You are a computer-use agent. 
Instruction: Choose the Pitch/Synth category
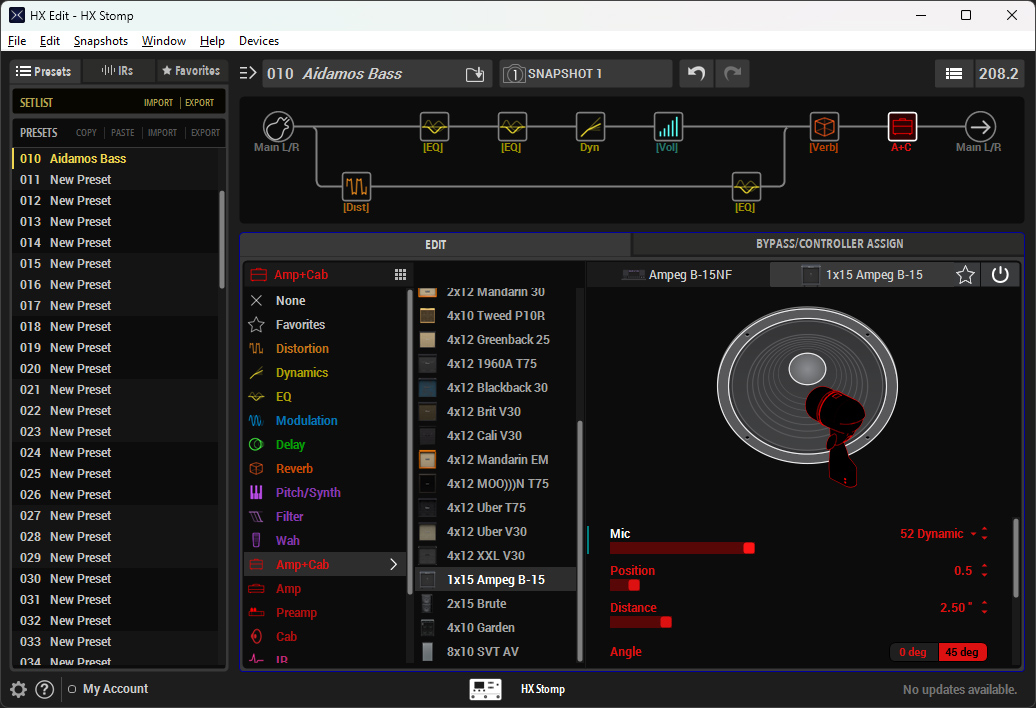tap(308, 493)
